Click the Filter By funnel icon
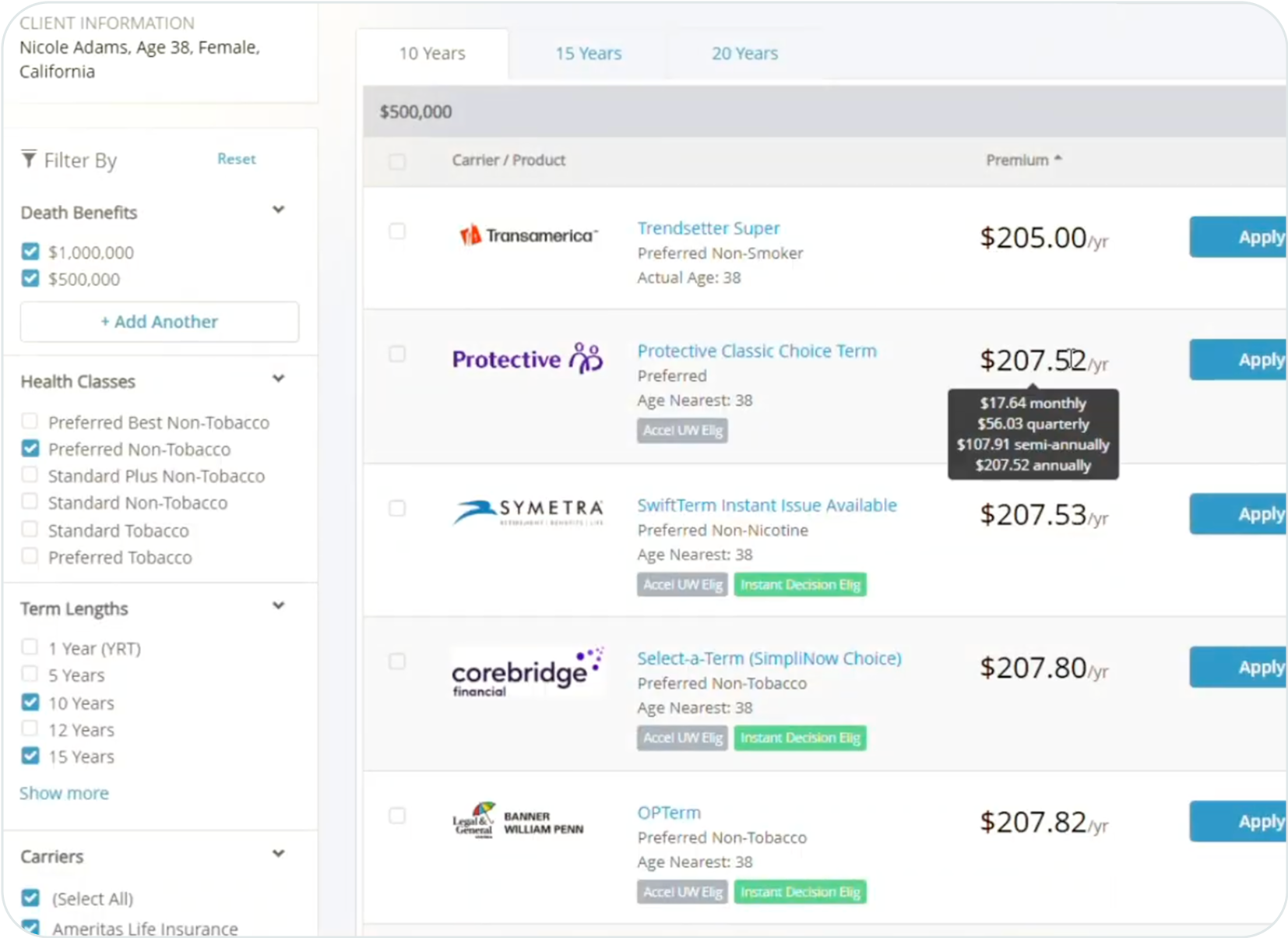The height and width of the screenshot is (938, 1288). pyautogui.click(x=29, y=159)
